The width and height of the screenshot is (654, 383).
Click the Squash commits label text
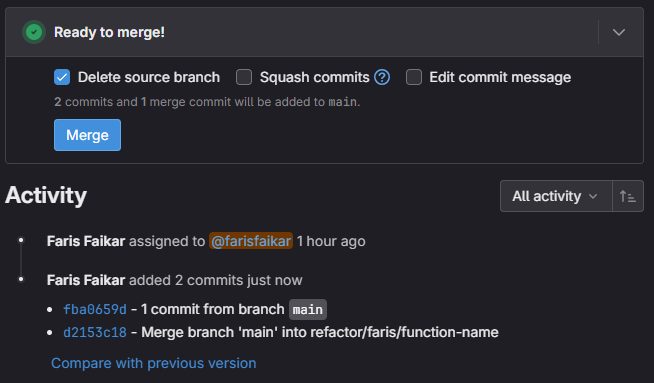(314, 77)
